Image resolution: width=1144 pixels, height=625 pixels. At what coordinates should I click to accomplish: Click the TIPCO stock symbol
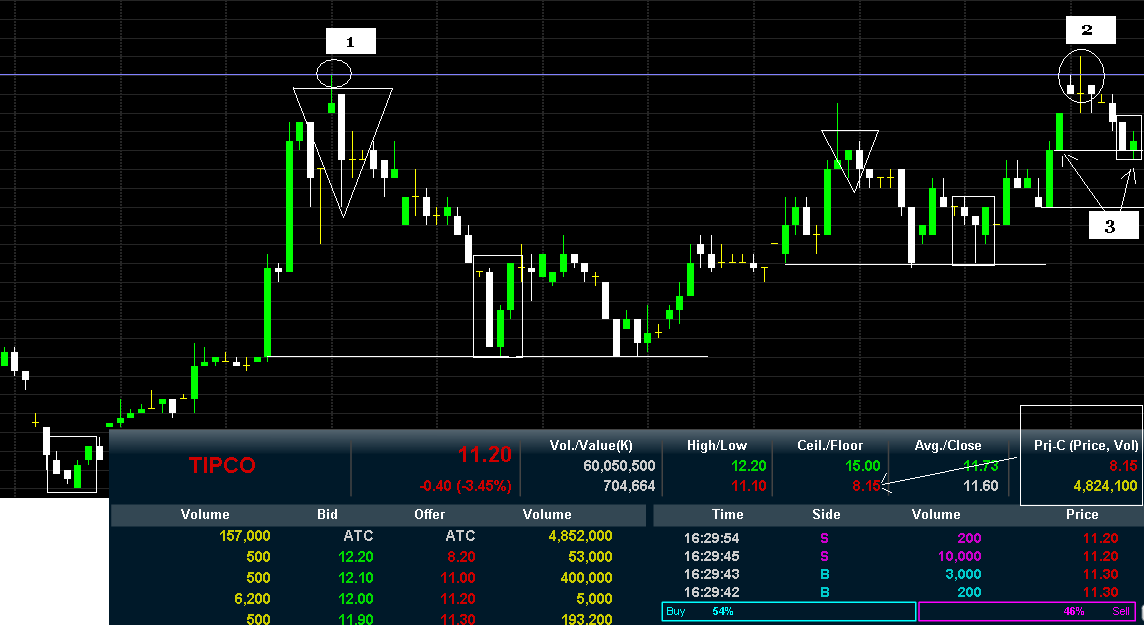point(222,465)
